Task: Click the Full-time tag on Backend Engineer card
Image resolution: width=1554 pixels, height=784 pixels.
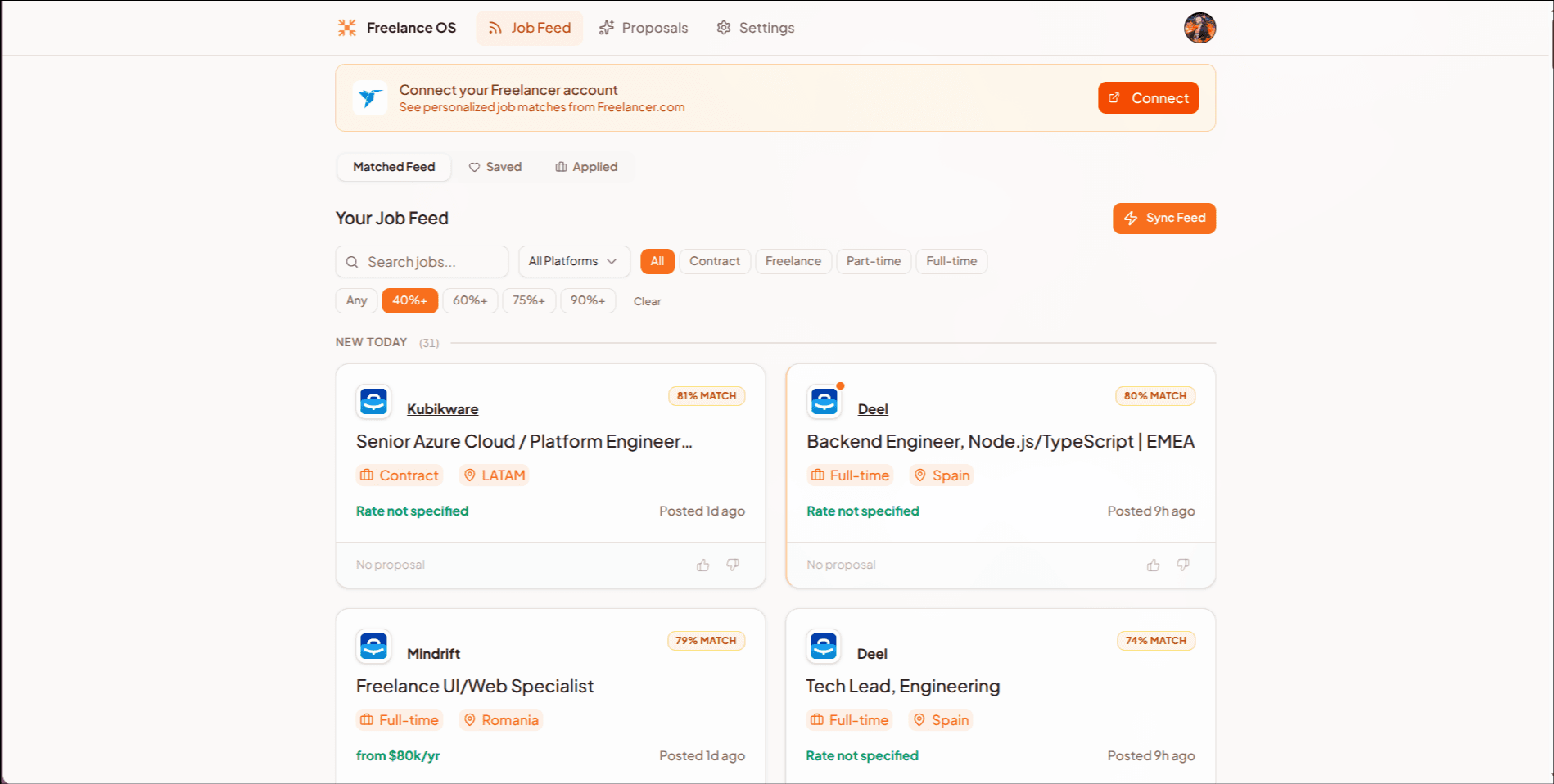Action: 850,475
